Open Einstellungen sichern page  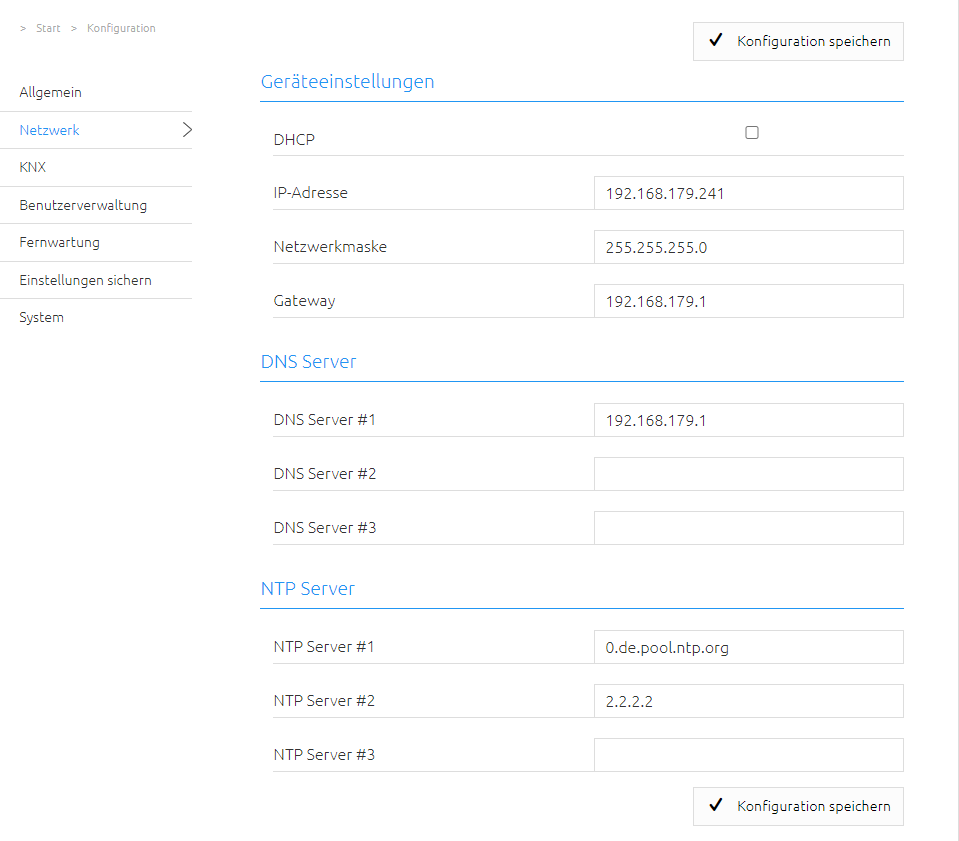coord(85,280)
